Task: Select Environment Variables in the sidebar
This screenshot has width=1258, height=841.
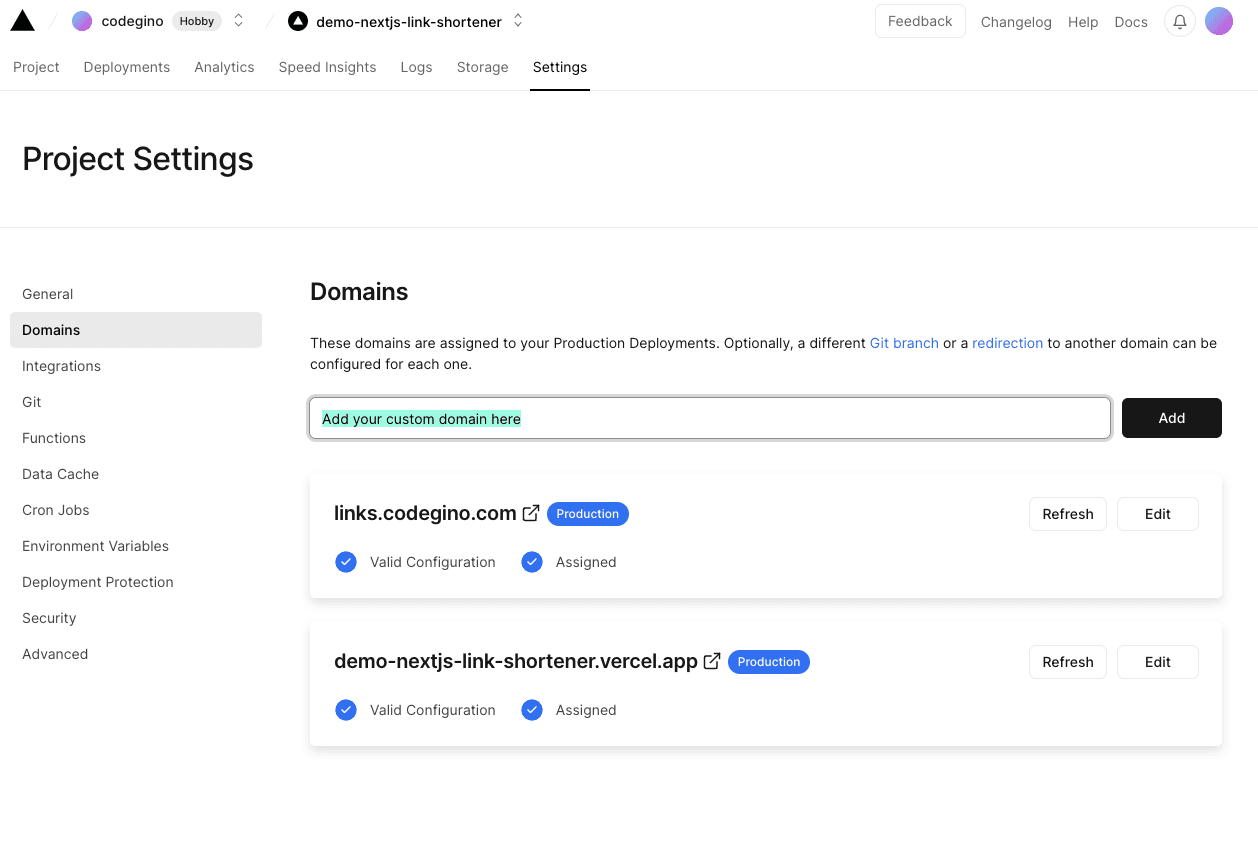Action: pyautogui.click(x=95, y=546)
